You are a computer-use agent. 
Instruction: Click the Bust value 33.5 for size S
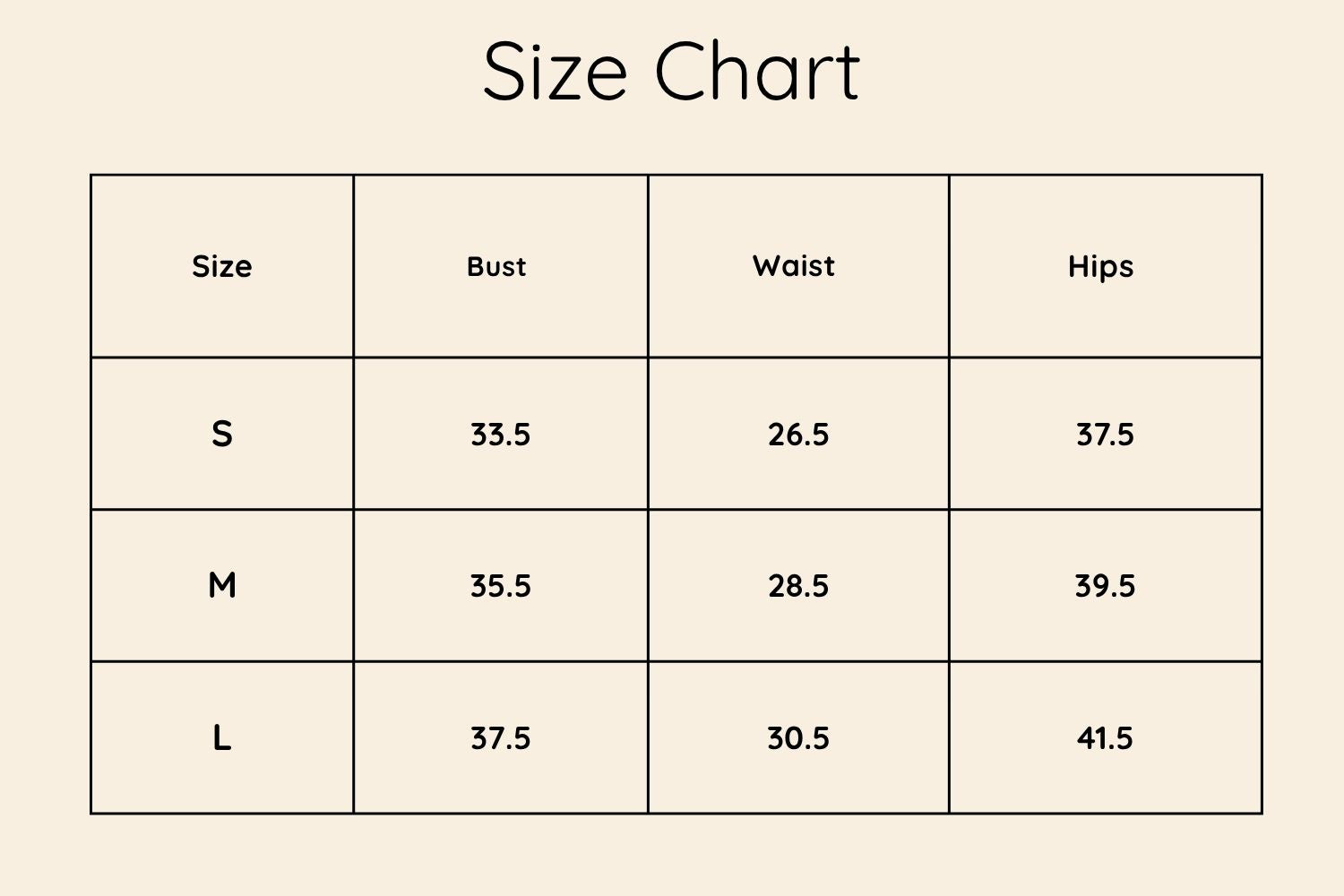500,435
